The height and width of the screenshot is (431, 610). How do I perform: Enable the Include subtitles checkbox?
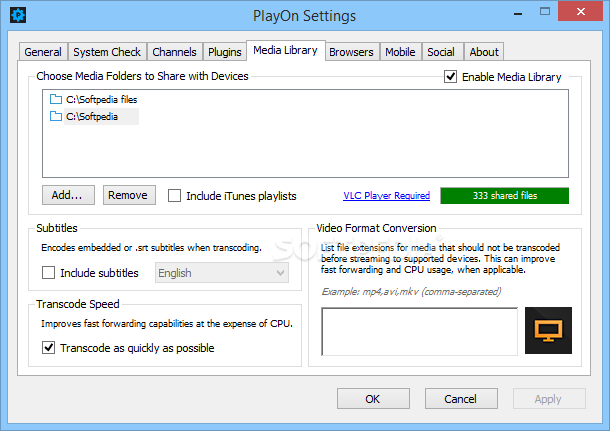coord(48,272)
